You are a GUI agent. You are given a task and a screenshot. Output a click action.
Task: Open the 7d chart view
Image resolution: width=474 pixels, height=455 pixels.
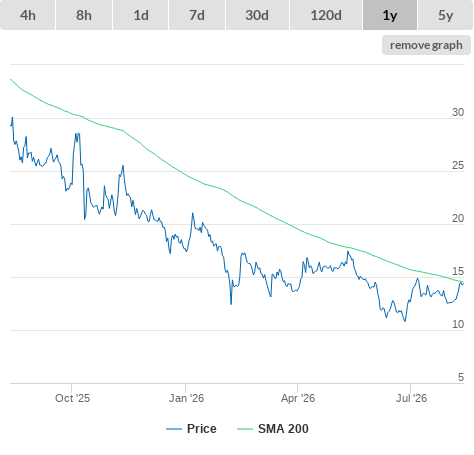(x=197, y=15)
